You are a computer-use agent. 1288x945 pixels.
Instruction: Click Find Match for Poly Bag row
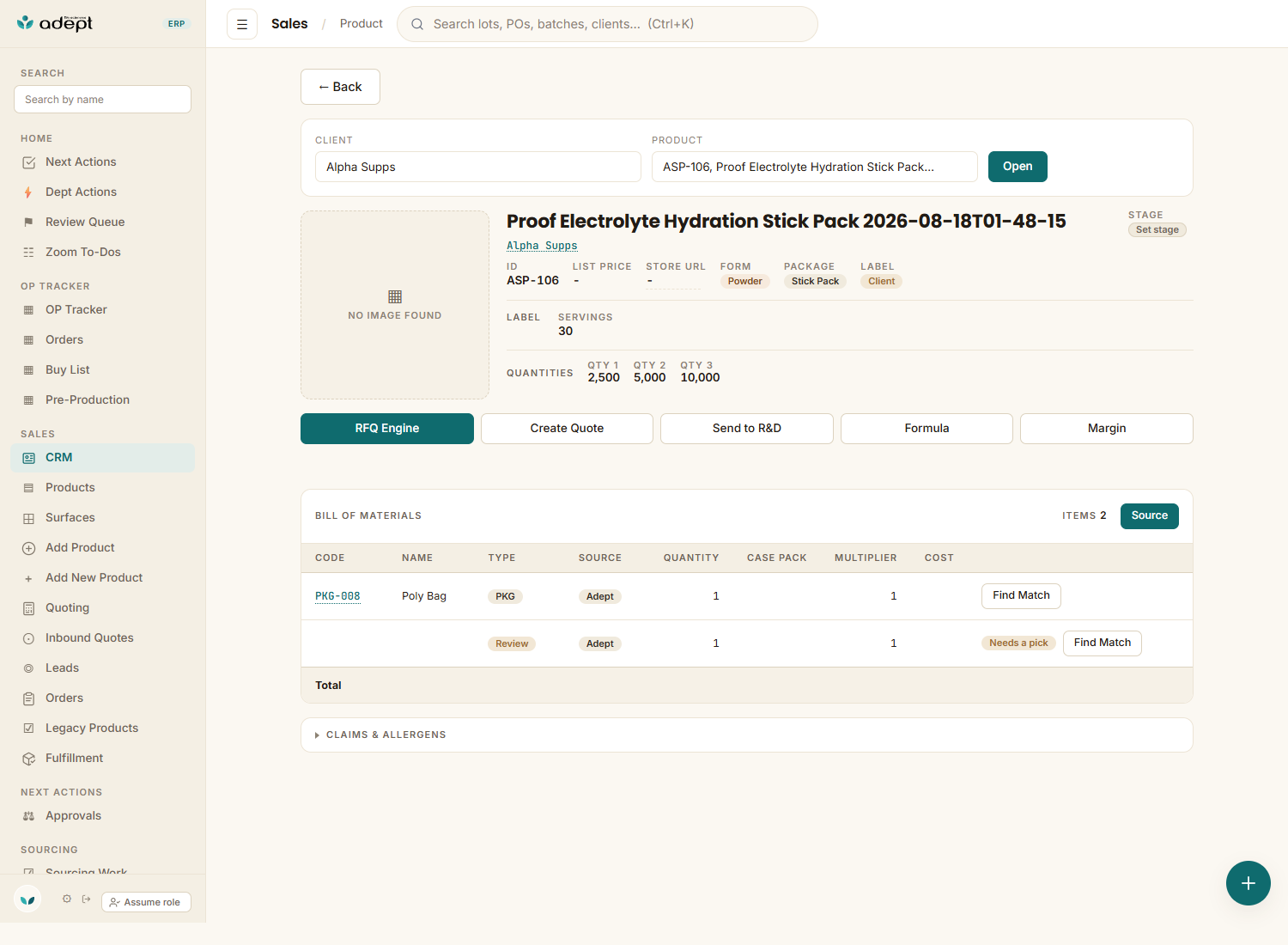click(1021, 596)
